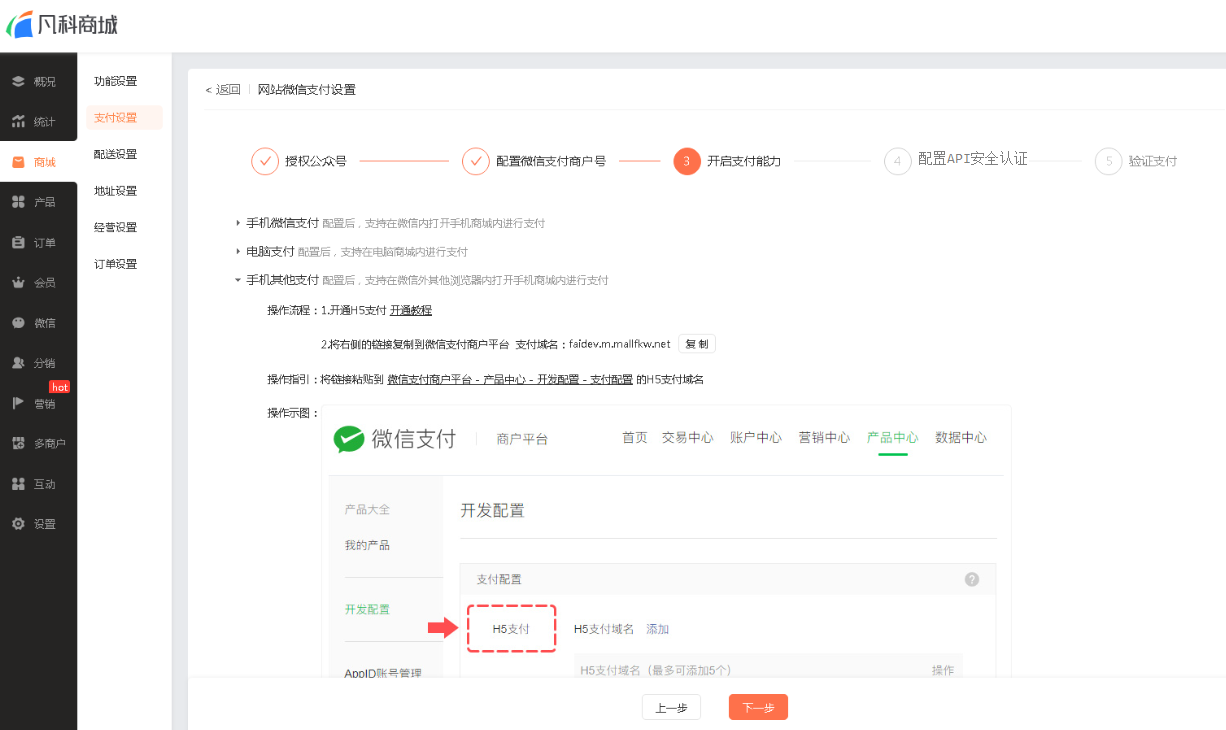Select the 商城 store icon

point(18,162)
